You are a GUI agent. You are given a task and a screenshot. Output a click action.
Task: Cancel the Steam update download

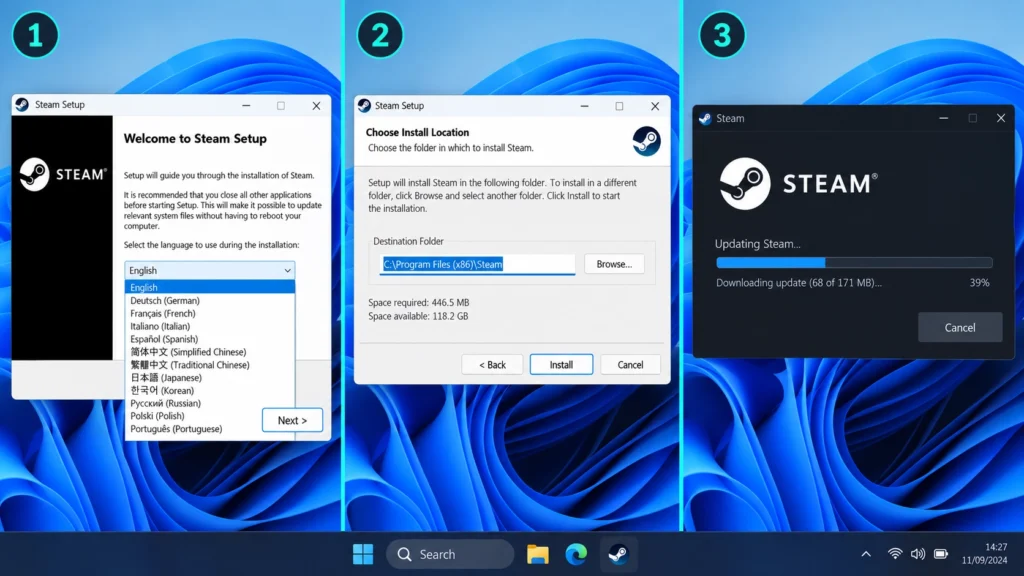pos(959,327)
